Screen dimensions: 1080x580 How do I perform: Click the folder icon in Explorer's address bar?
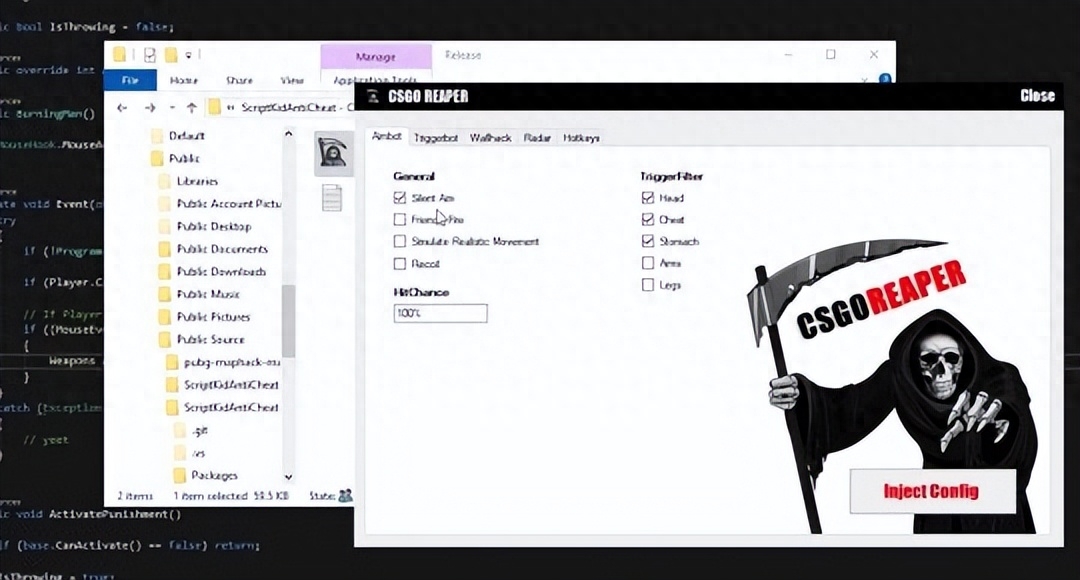click(x=214, y=107)
